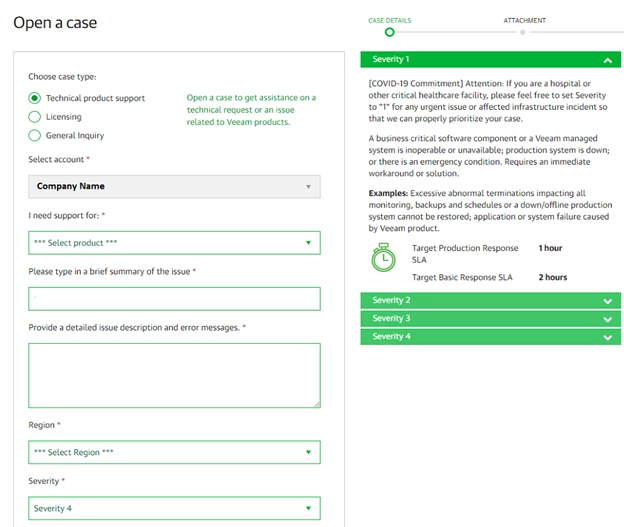The image size is (624, 527).
Task: Click the 'Target Production Response SLA' label
Action: (465, 254)
